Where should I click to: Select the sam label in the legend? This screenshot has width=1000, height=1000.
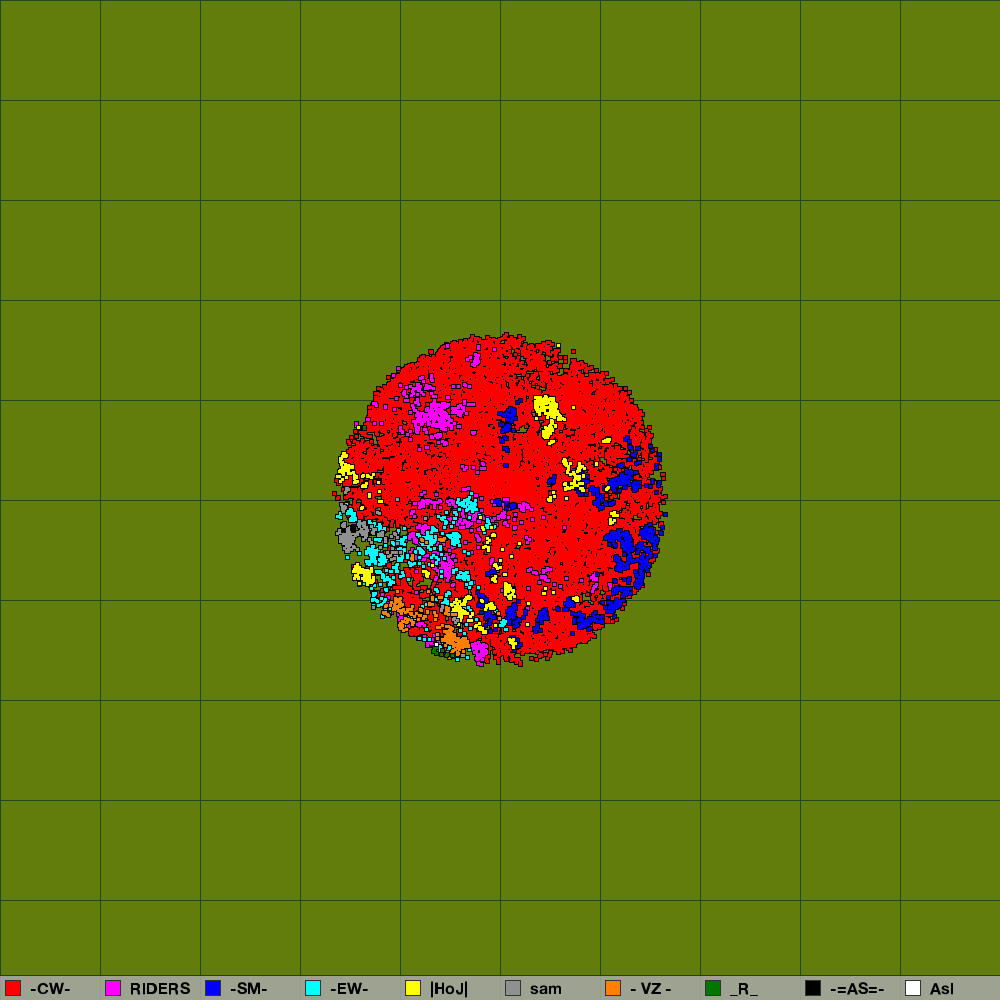(546, 989)
